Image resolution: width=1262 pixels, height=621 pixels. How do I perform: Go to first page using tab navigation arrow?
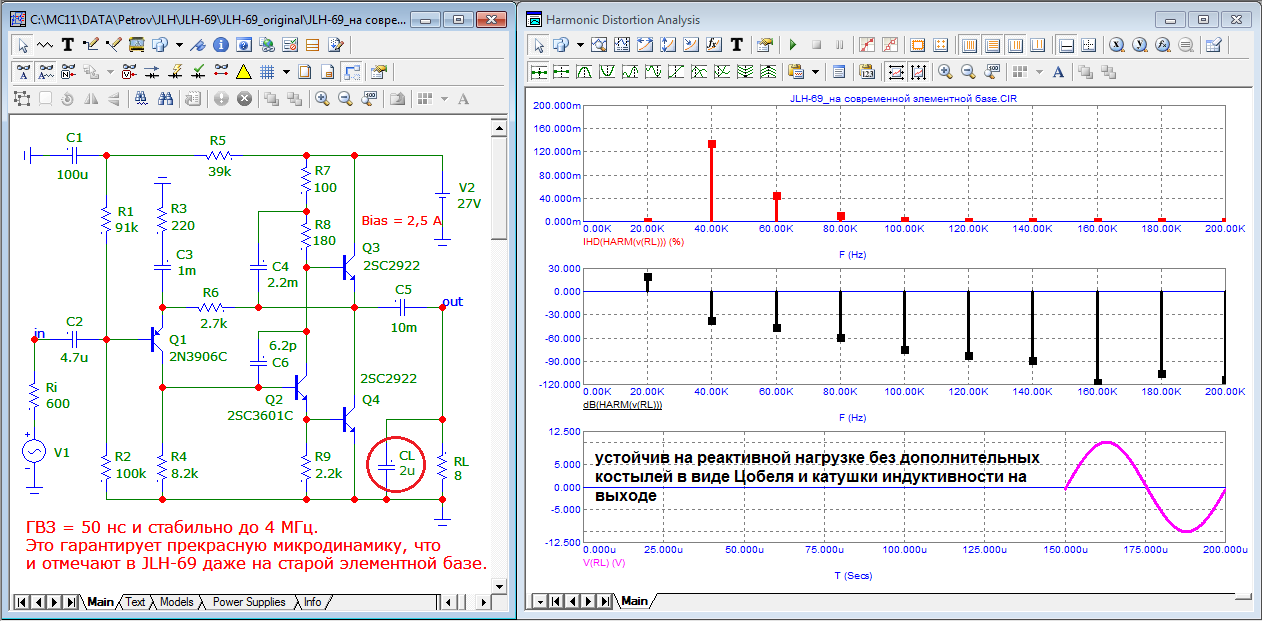pyautogui.click(x=23, y=602)
